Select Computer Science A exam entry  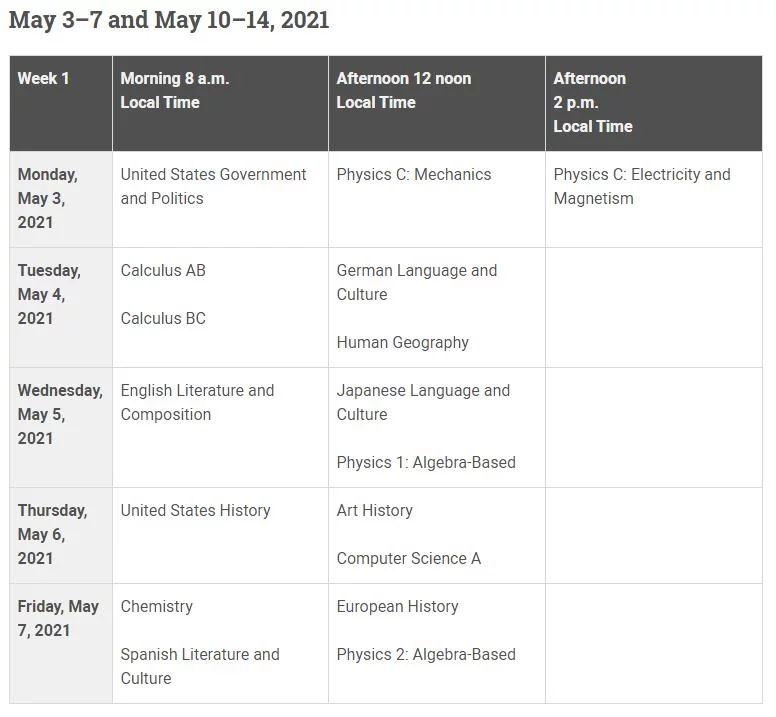[x=408, y=559]
